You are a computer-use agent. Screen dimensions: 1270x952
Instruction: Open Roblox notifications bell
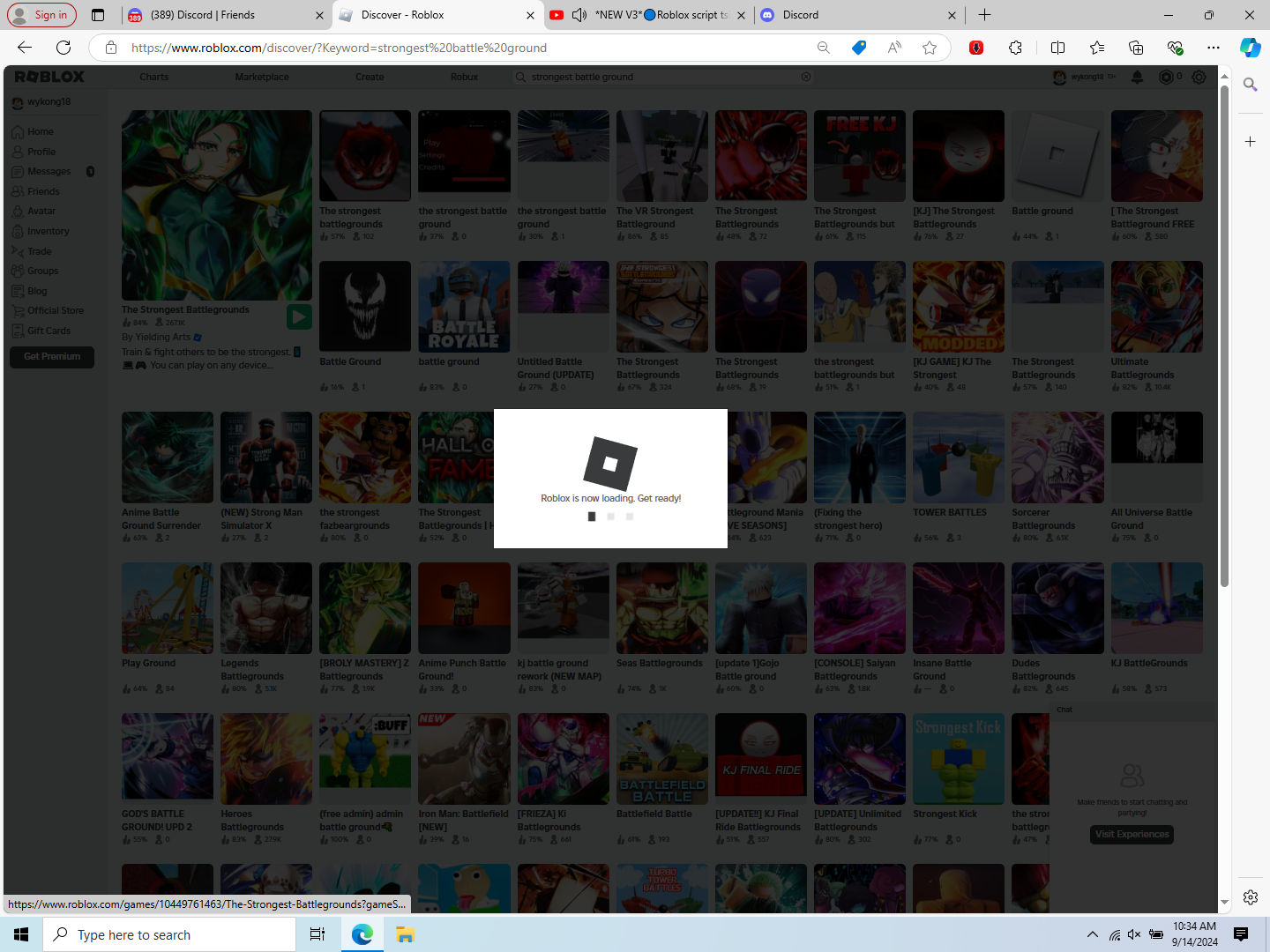click(1138, 77)
